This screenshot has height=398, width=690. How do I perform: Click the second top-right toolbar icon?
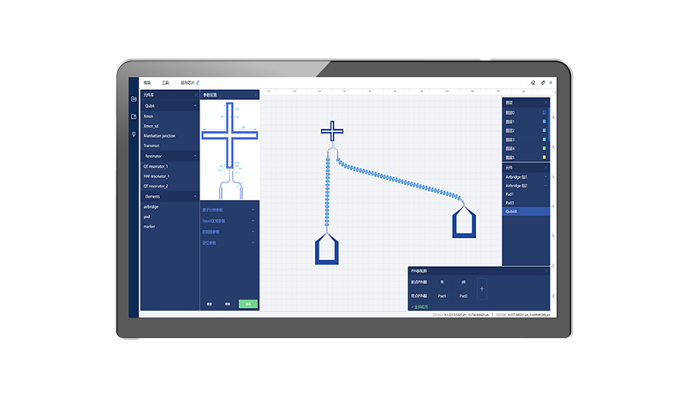[x=543, y=82]
